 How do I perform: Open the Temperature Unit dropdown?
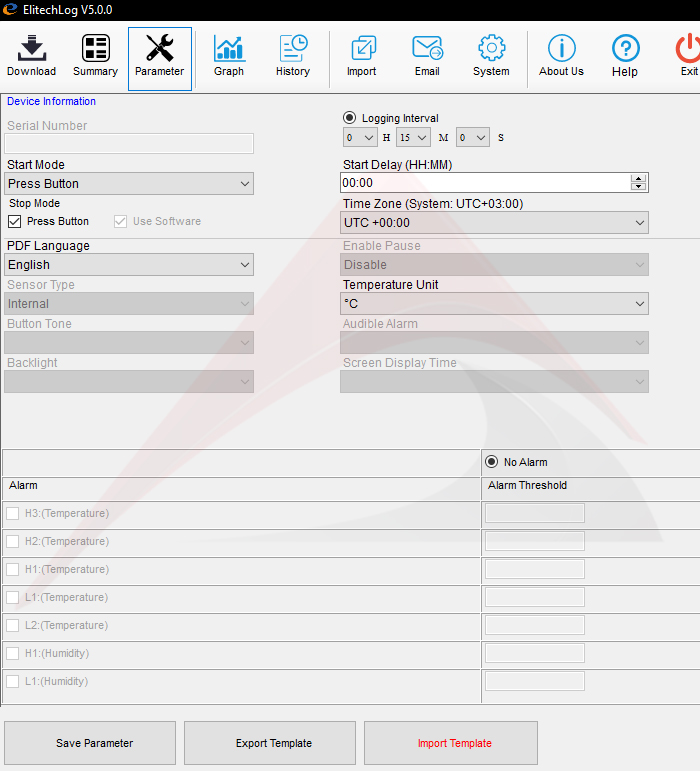click(494, 304)
